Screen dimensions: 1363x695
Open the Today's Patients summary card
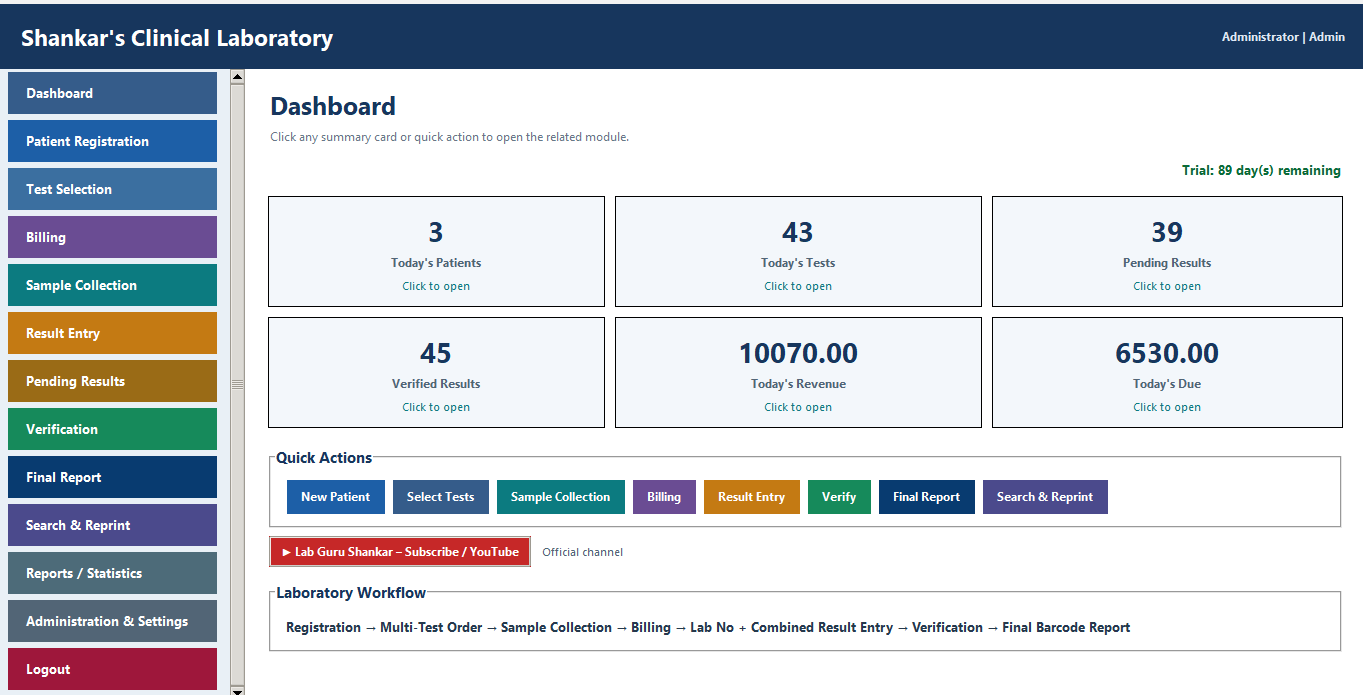tap(436, 251)
